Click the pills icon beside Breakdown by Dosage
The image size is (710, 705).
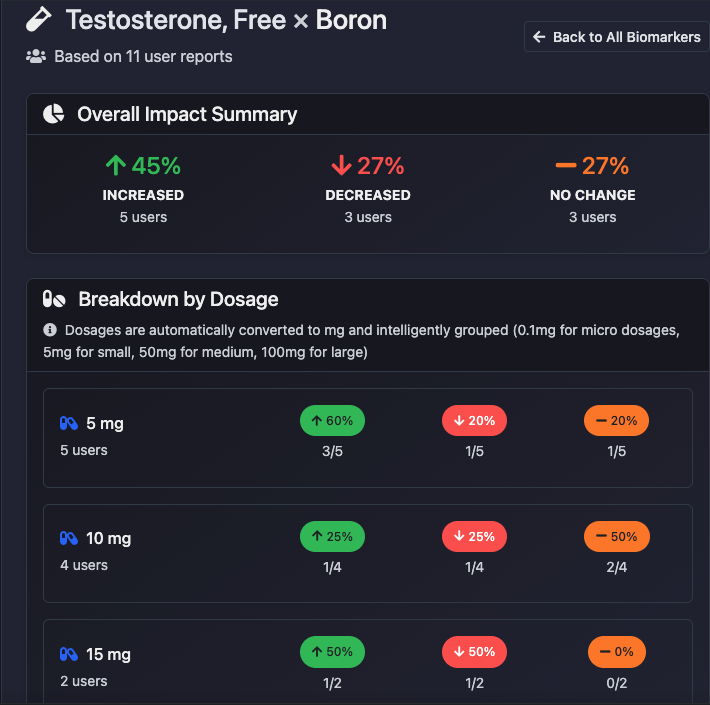54,299
